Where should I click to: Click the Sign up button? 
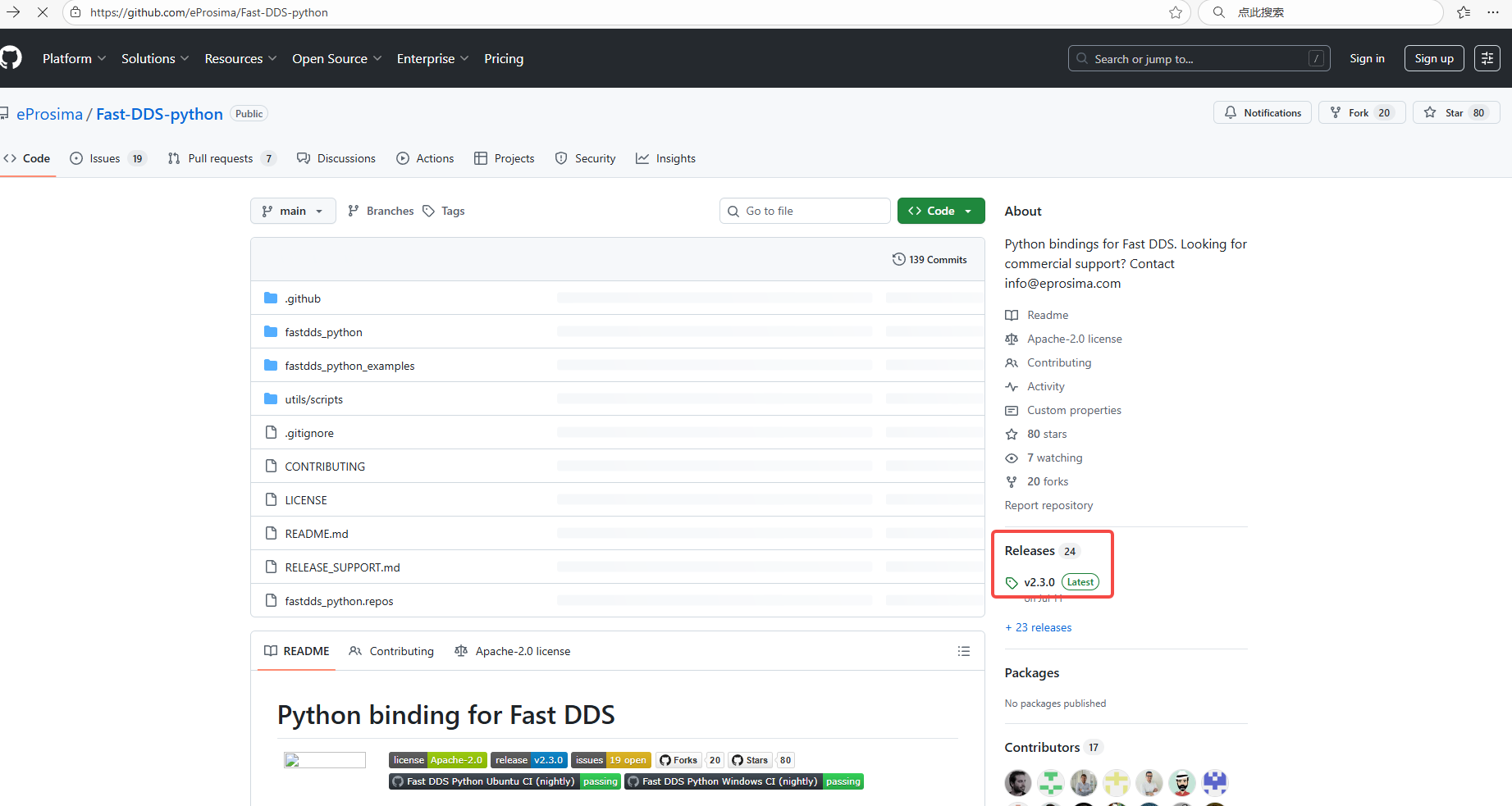(1434, 58)
